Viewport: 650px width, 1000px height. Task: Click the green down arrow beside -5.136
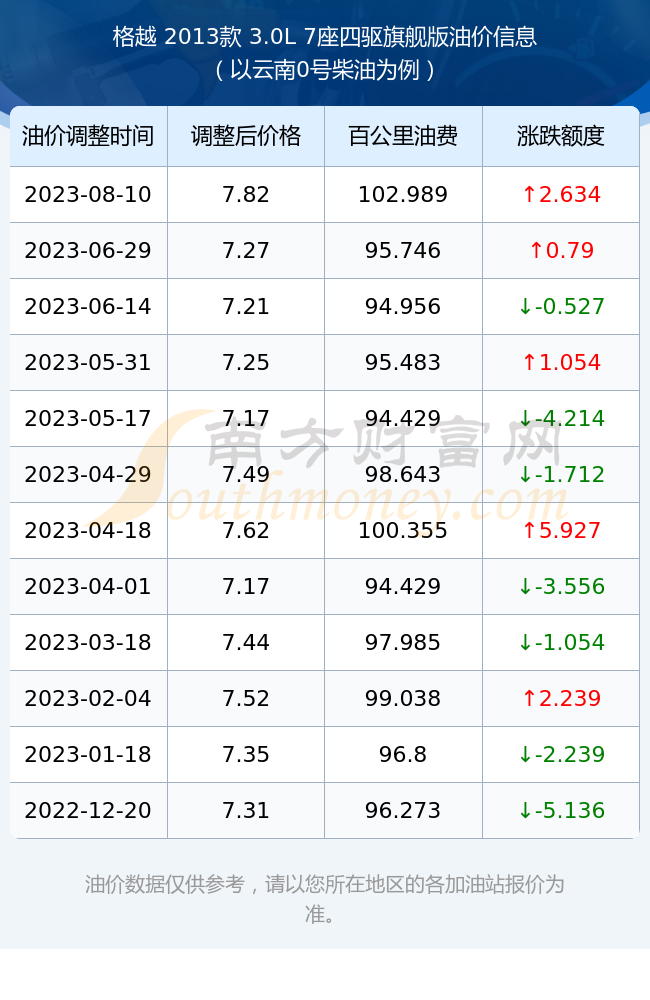click(525, 811)
